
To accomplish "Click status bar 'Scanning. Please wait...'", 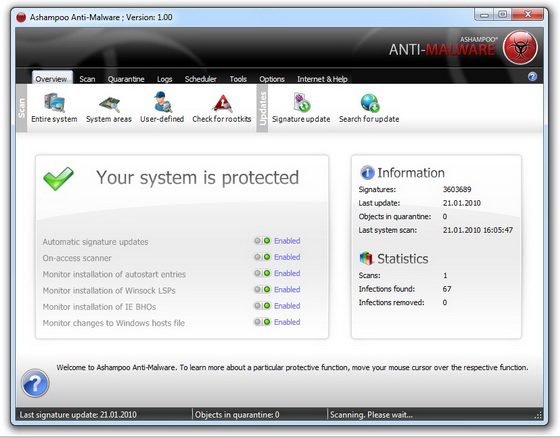I will (371, 415).
